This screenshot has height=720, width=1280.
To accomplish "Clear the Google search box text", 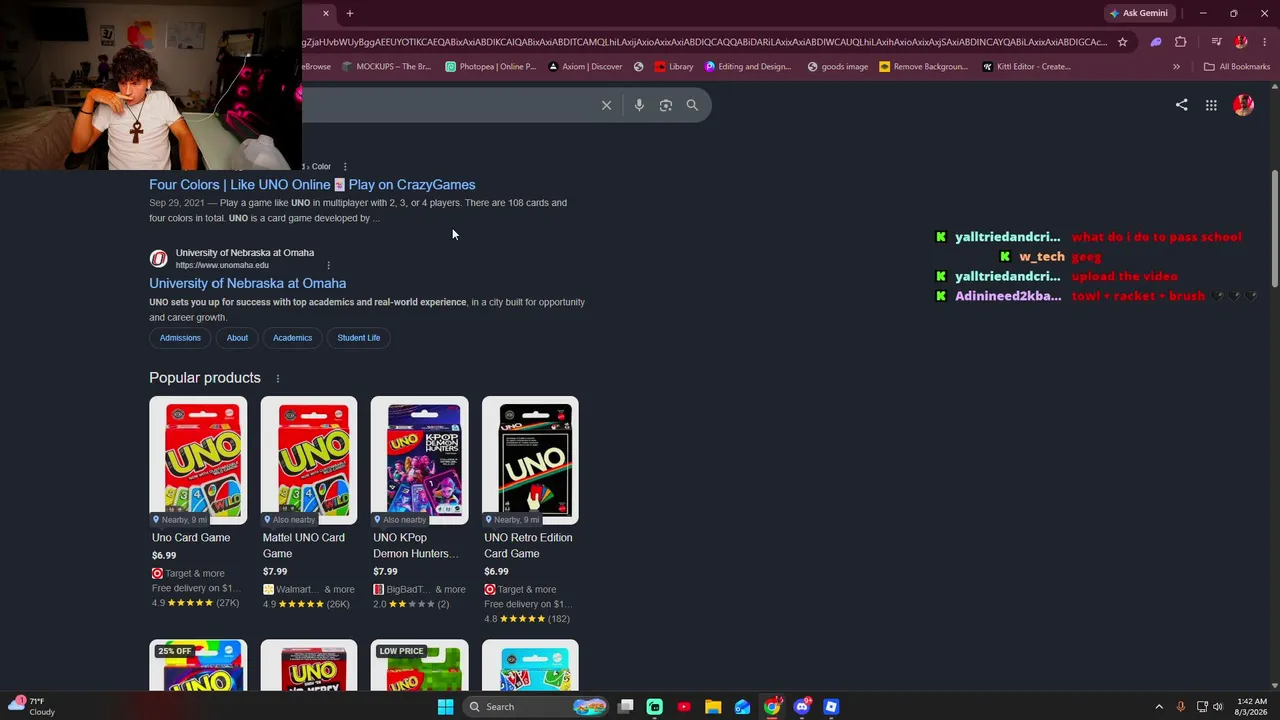I will pos(606,105).
